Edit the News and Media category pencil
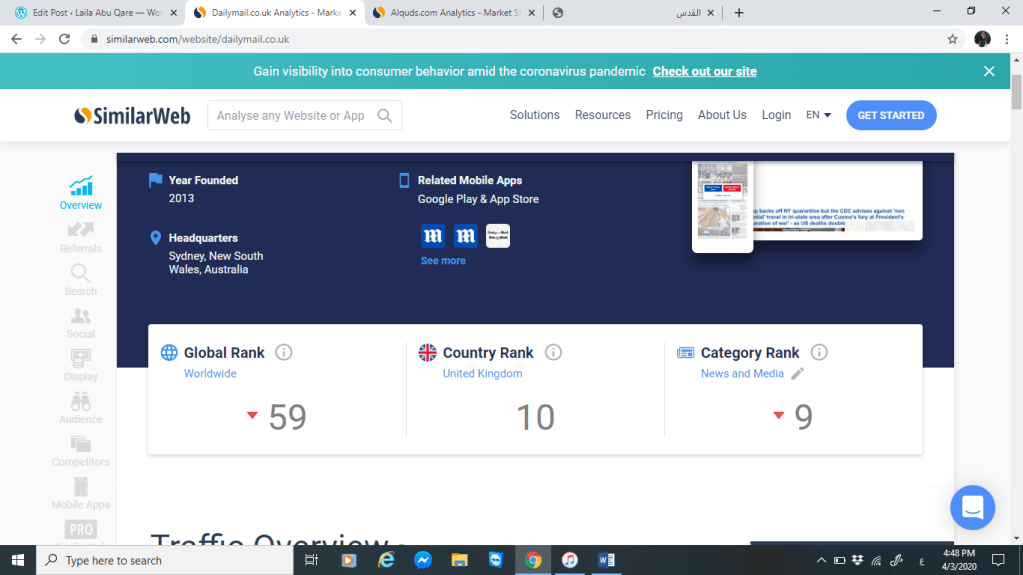 (x=797, y=374)
